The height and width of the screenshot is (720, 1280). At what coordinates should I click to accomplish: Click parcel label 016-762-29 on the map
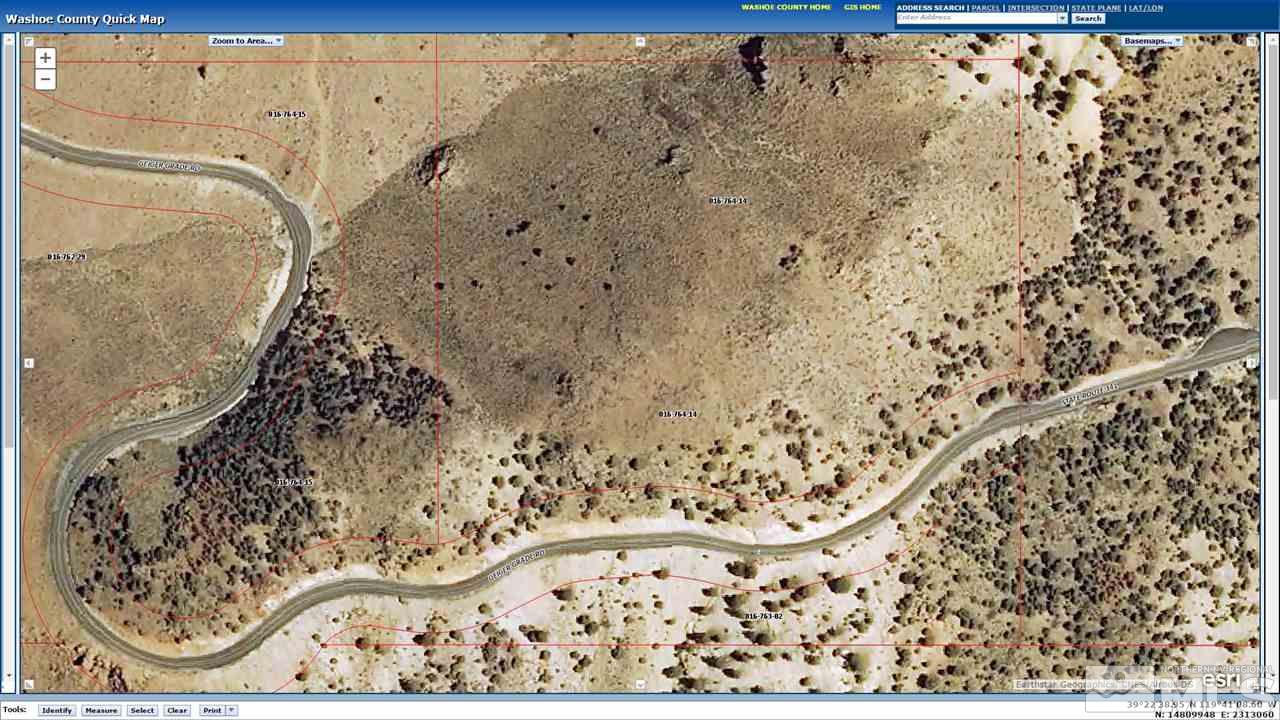pos(67,257)
